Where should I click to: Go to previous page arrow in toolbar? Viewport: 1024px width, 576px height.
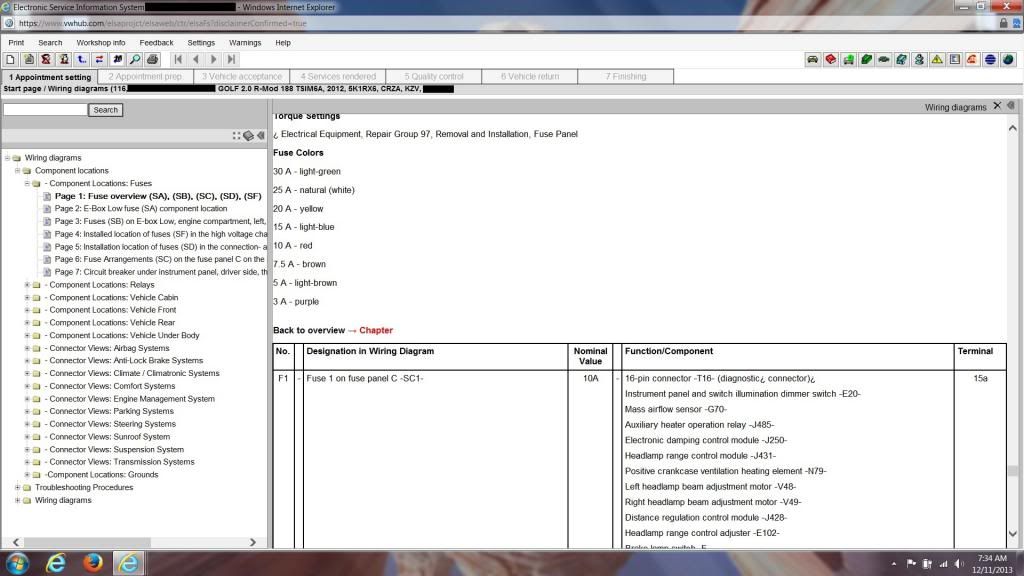click(x=195, y=59)
